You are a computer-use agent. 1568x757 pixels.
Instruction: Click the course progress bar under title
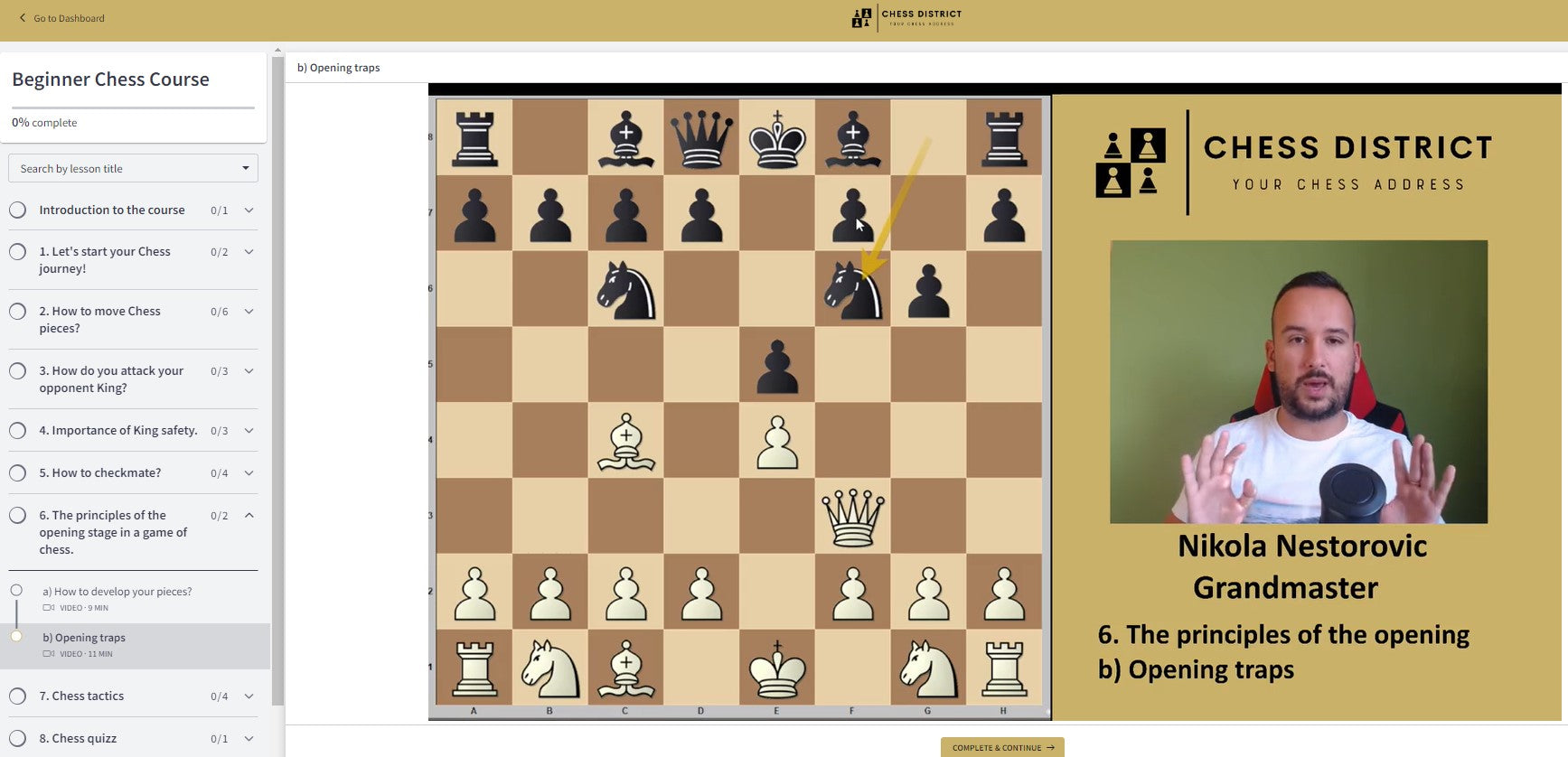point(133,107)
